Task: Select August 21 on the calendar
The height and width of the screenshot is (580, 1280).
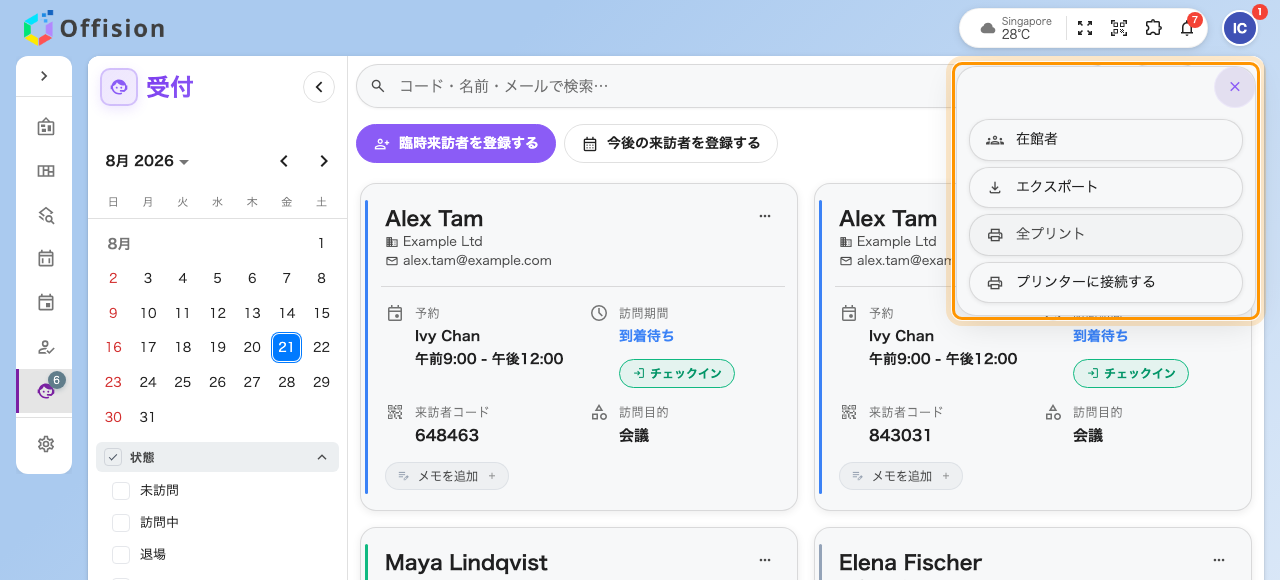Action: [x=287, y=347]
